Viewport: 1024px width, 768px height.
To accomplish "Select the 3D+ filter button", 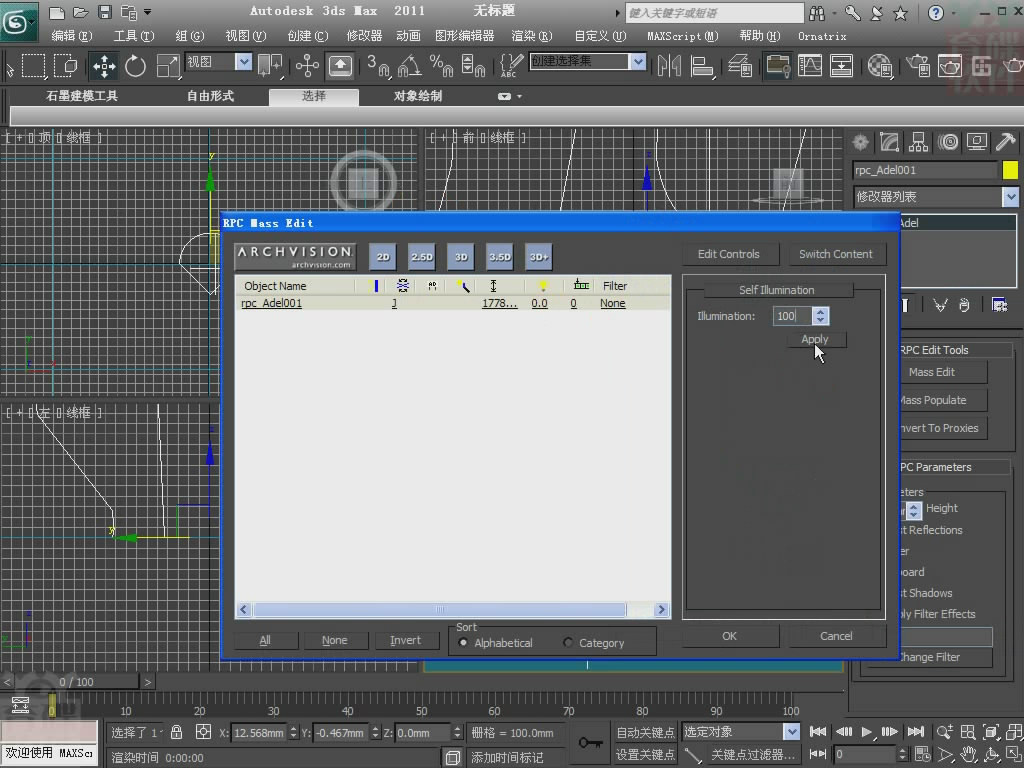I will point(539,257).
